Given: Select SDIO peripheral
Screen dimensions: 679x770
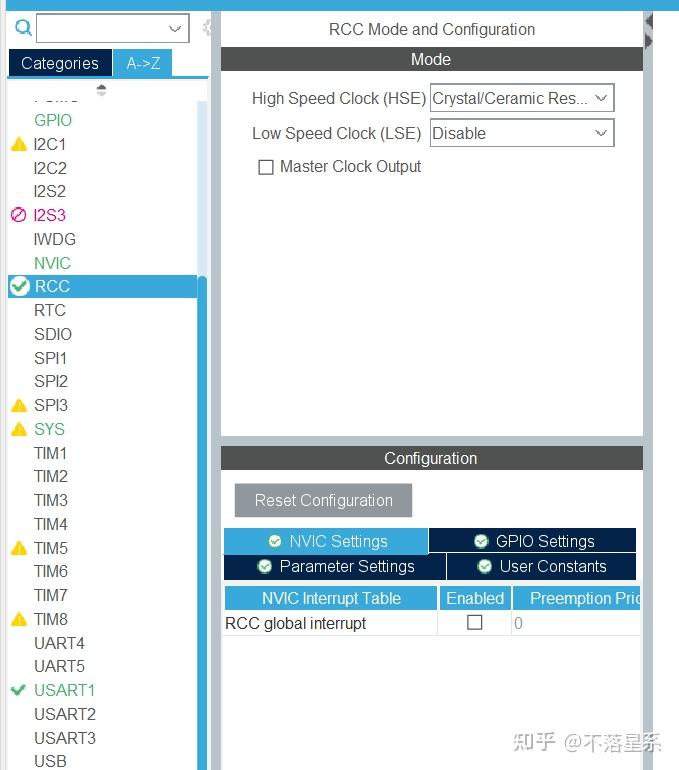Looking at the screenshot, I should (53, 334).
